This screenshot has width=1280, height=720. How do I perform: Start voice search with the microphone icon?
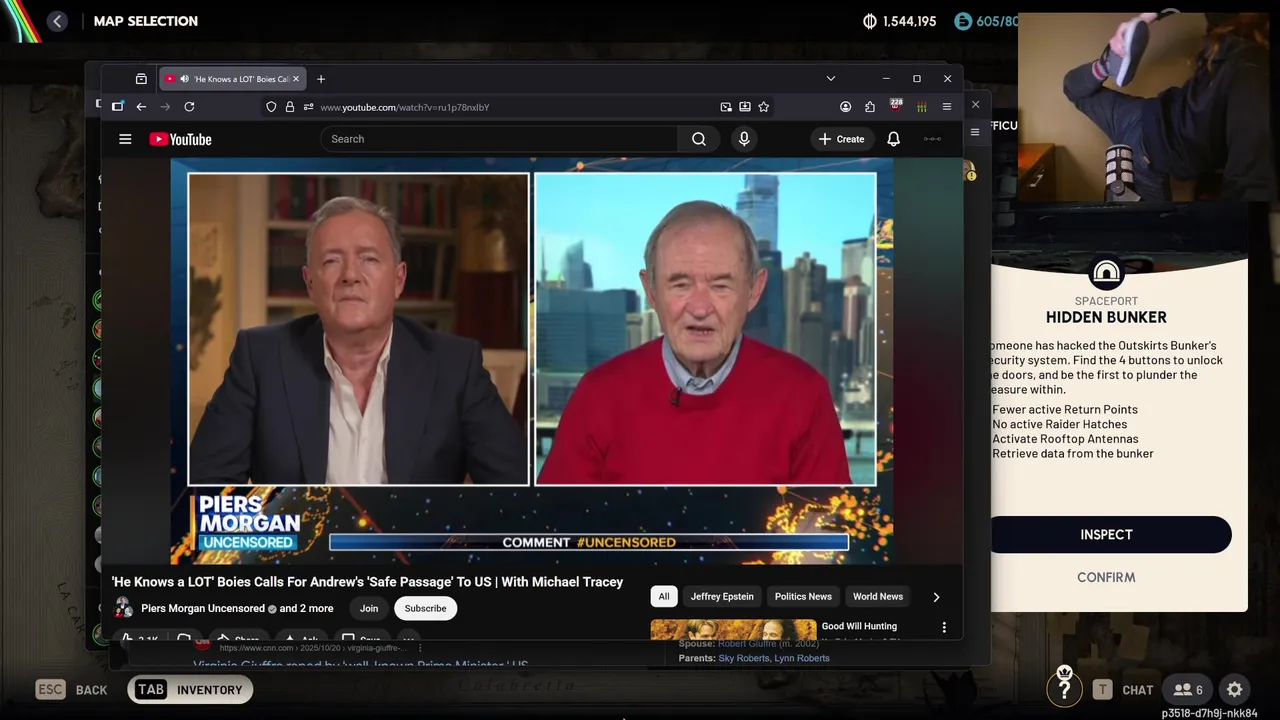(x=744, y=139)
